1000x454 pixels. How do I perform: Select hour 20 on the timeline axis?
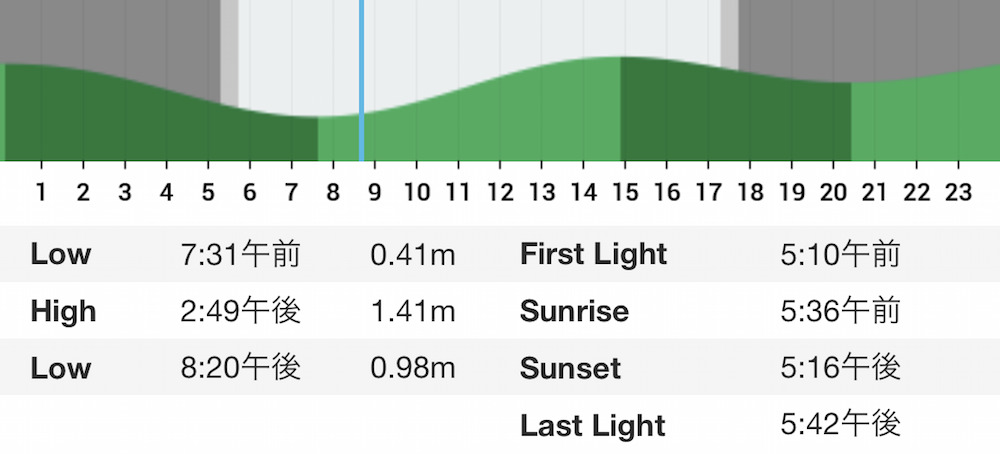pyautogui.click(x=832, y=191)
